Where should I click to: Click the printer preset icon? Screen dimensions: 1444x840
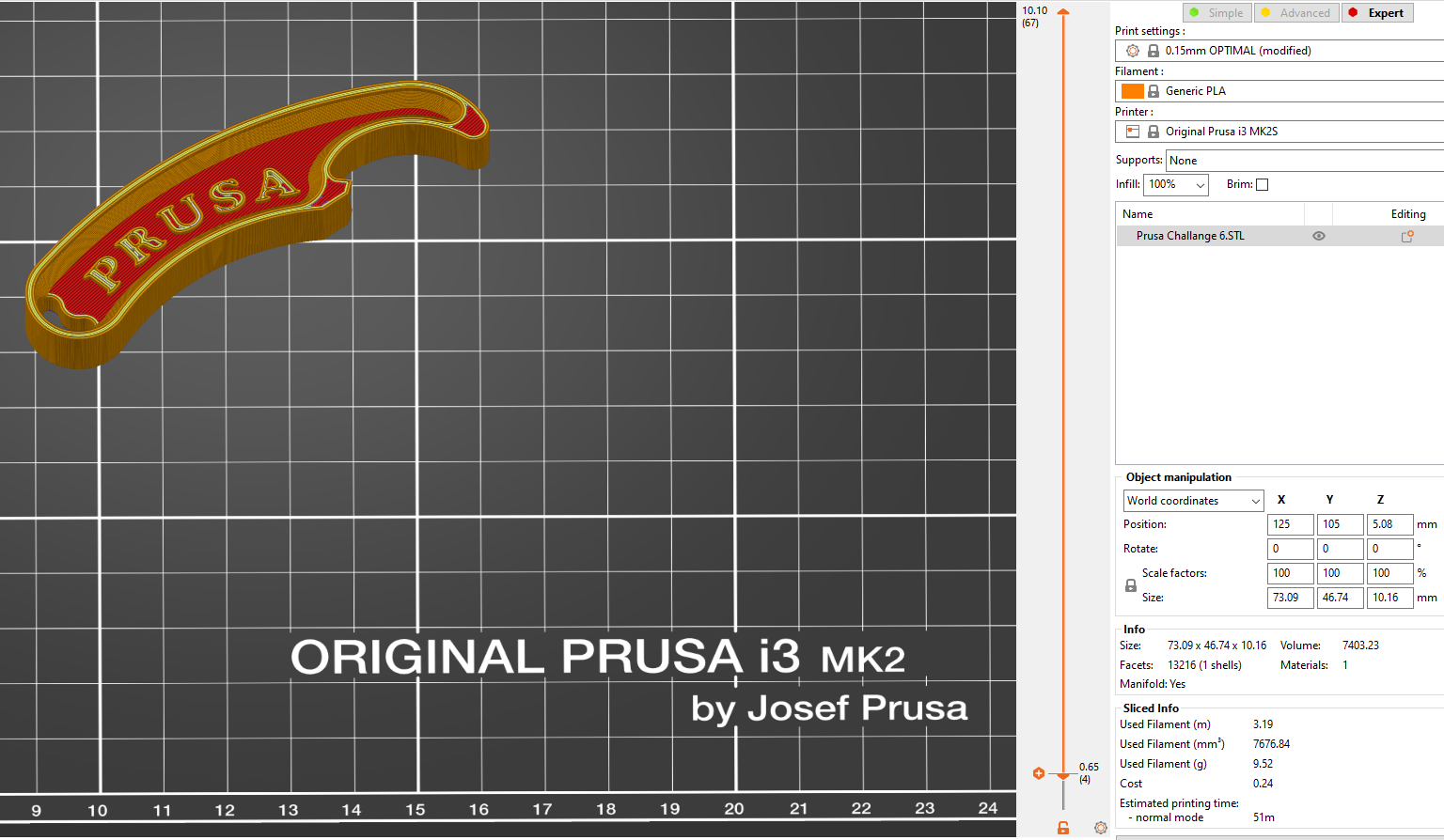[x=1132, y=132]
